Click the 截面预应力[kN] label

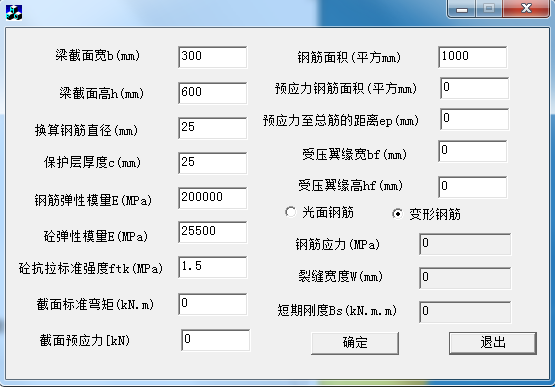pos(85,341)
